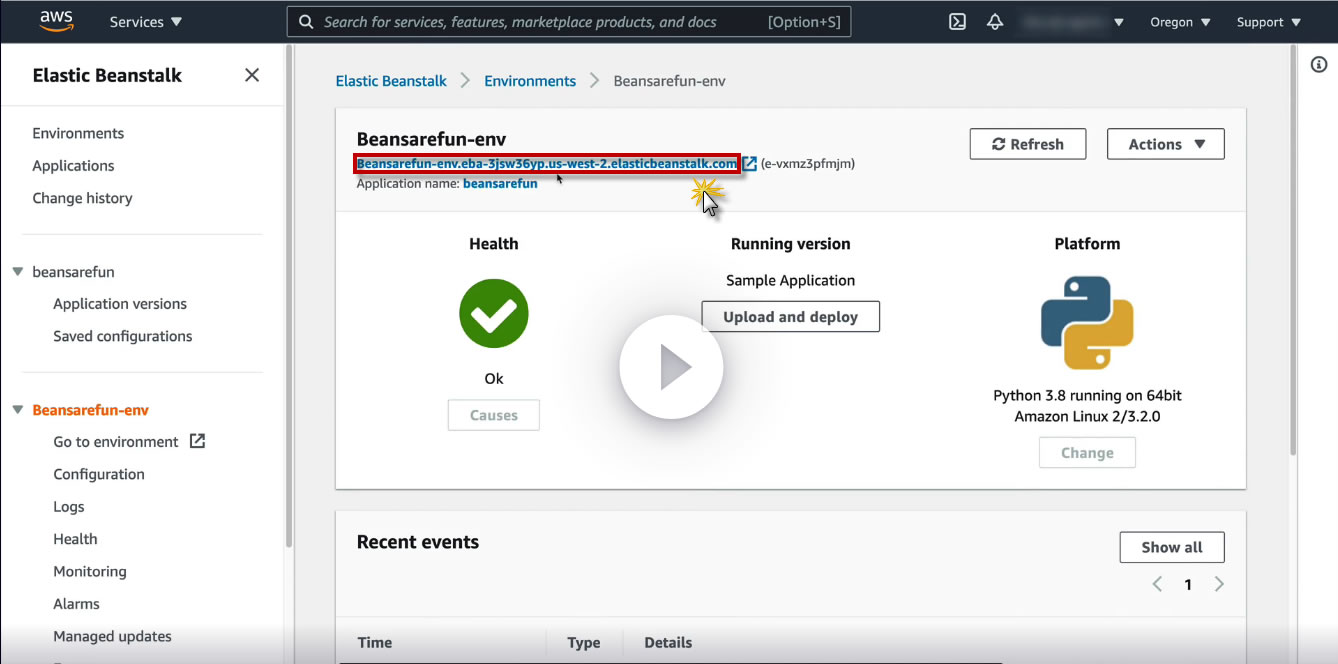This screenshot has width=1338, height=664.
Task: Refresh the environment
Action: point(1028,144)
